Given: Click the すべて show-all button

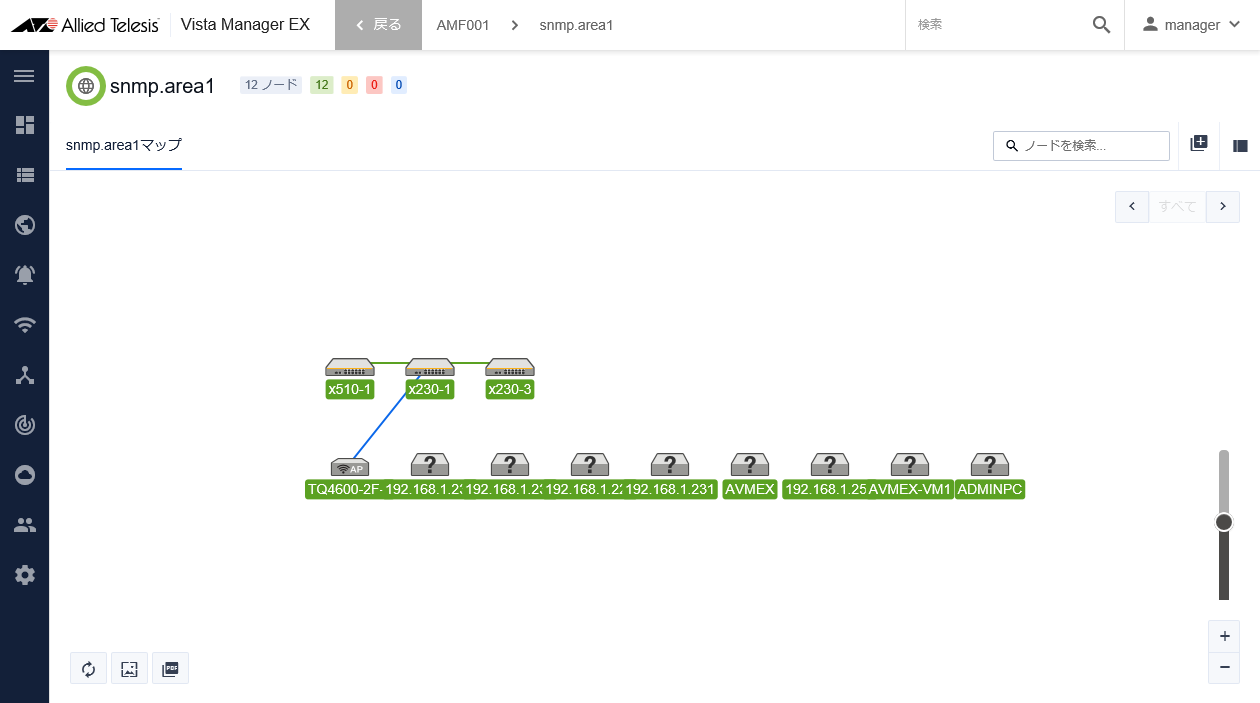Looking at the screenshot, I should click(x=1177, y=207).
